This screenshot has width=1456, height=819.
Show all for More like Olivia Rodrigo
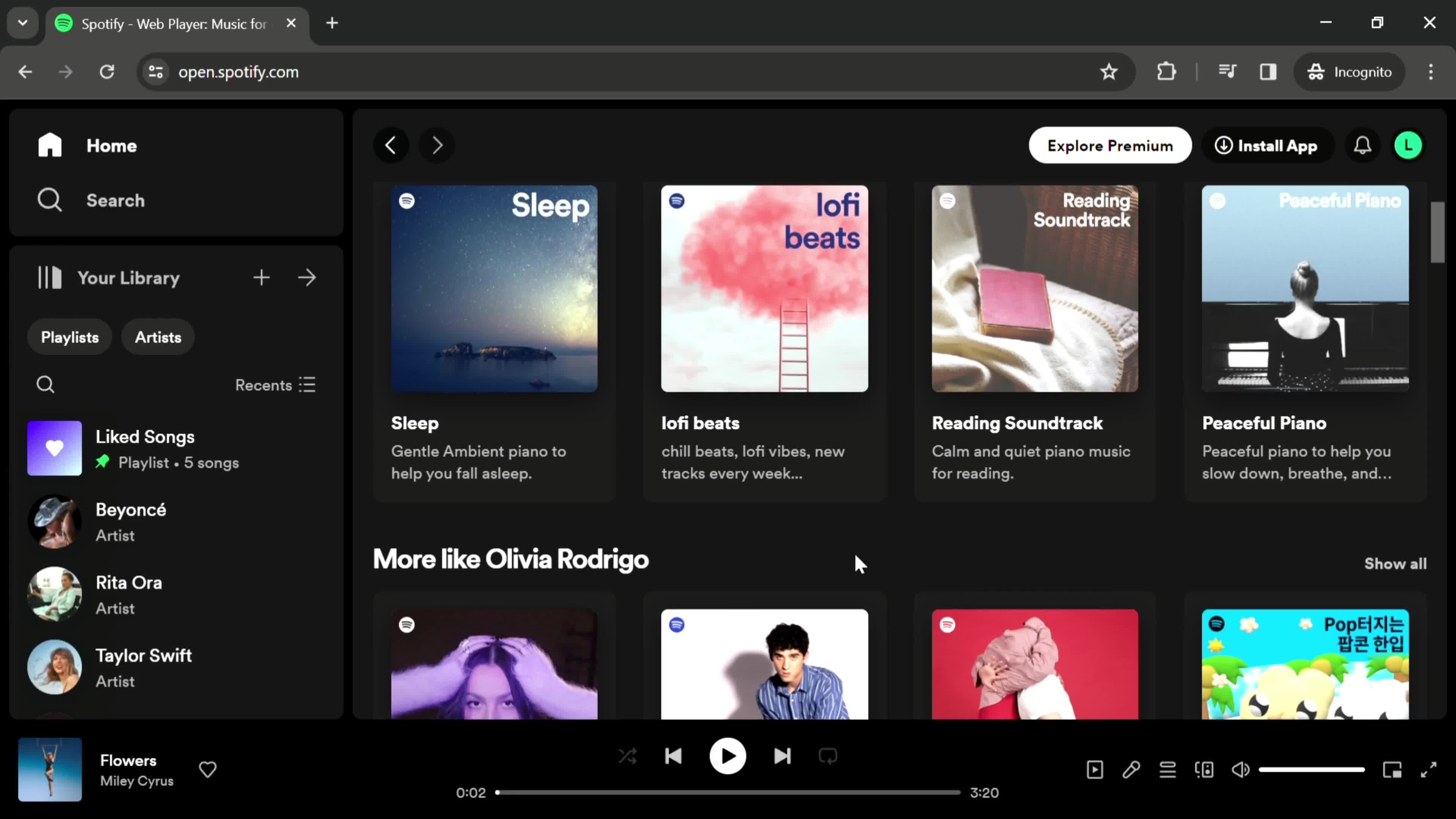(1395, 563)
